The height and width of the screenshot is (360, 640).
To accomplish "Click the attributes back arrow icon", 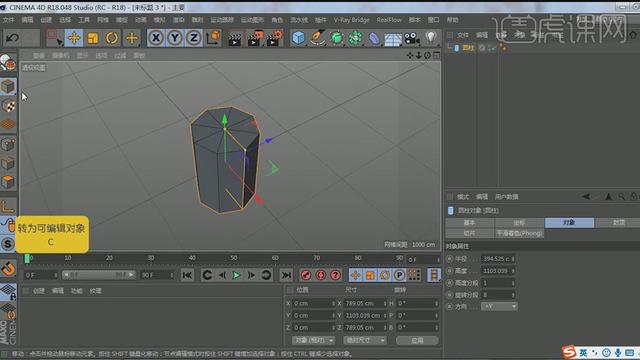I will coord(587,196).
